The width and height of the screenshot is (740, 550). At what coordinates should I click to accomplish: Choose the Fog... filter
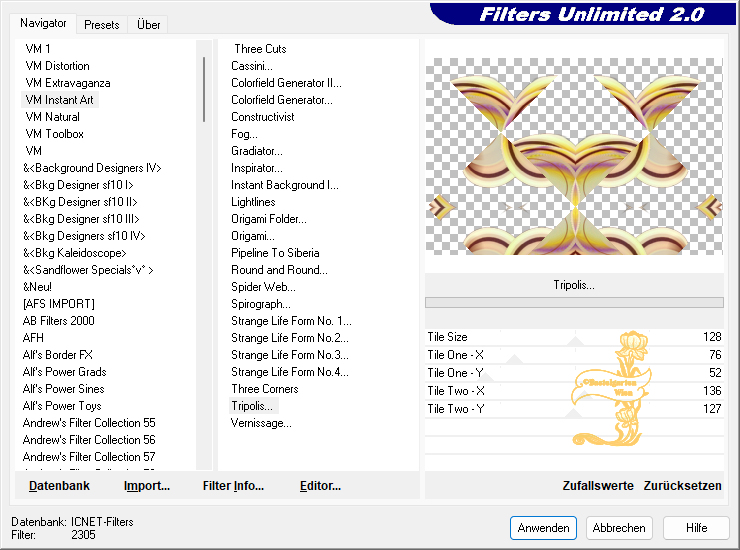(x=244, y=134)
